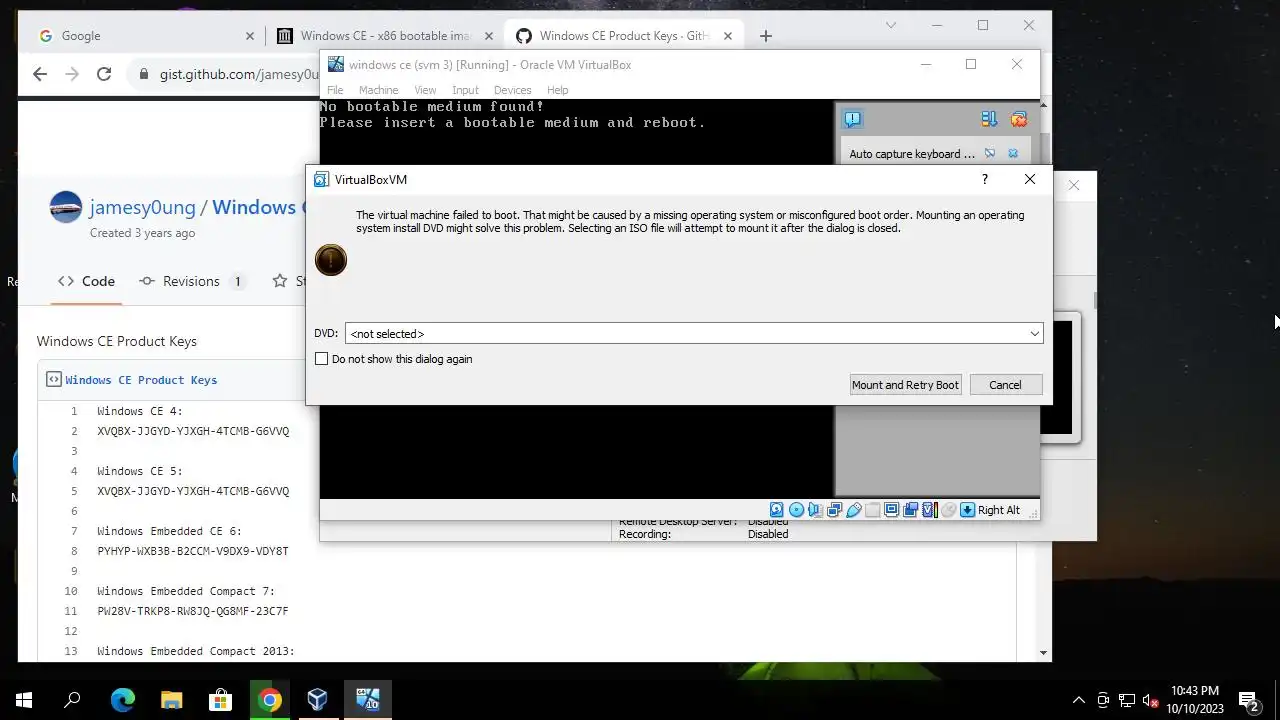Click recording indicator in VM status bar
This screenshot has width=1280, height=720.
coord(910,510)
